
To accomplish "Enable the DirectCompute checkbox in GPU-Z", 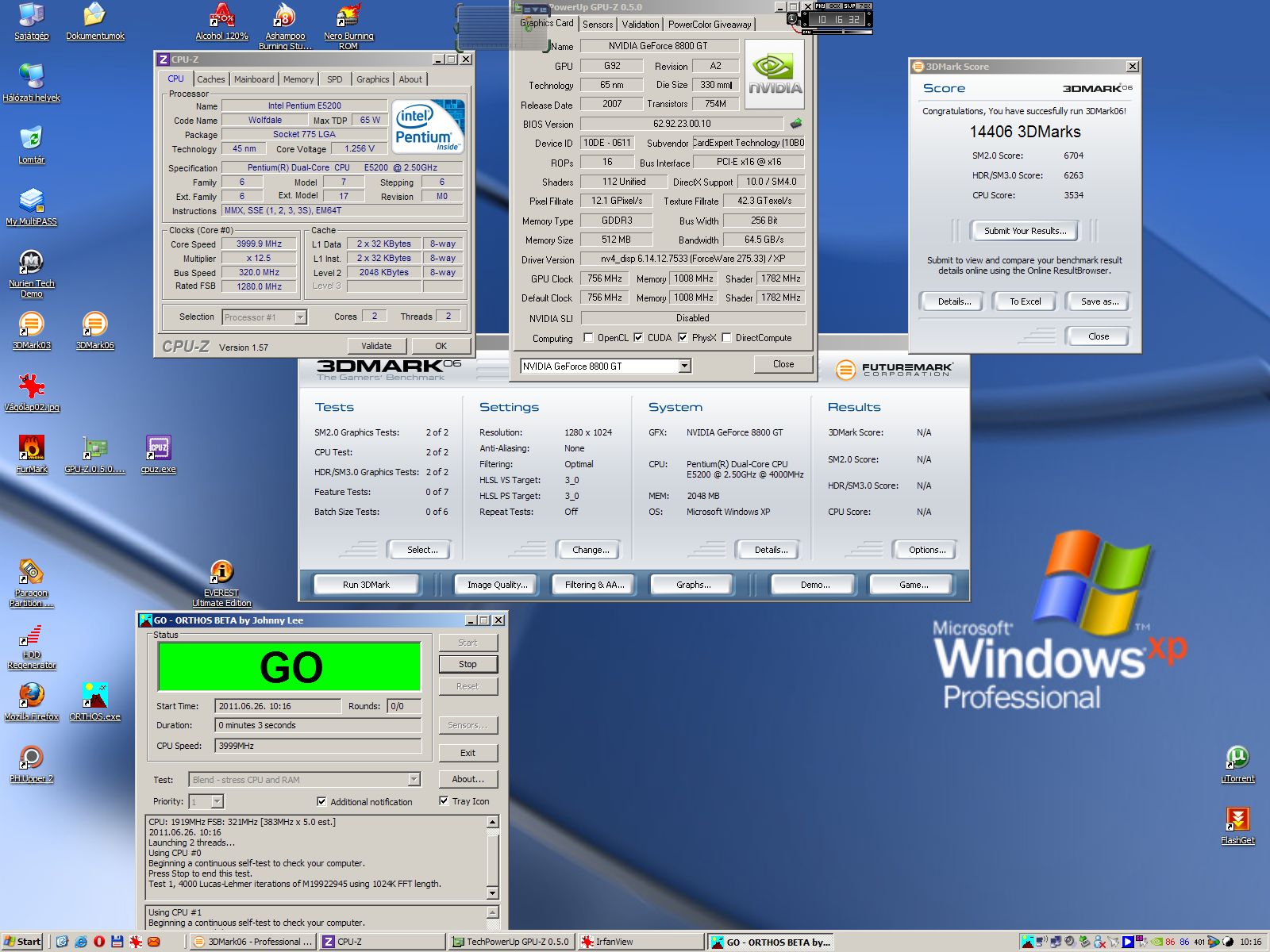I will (x=726, y=338).
